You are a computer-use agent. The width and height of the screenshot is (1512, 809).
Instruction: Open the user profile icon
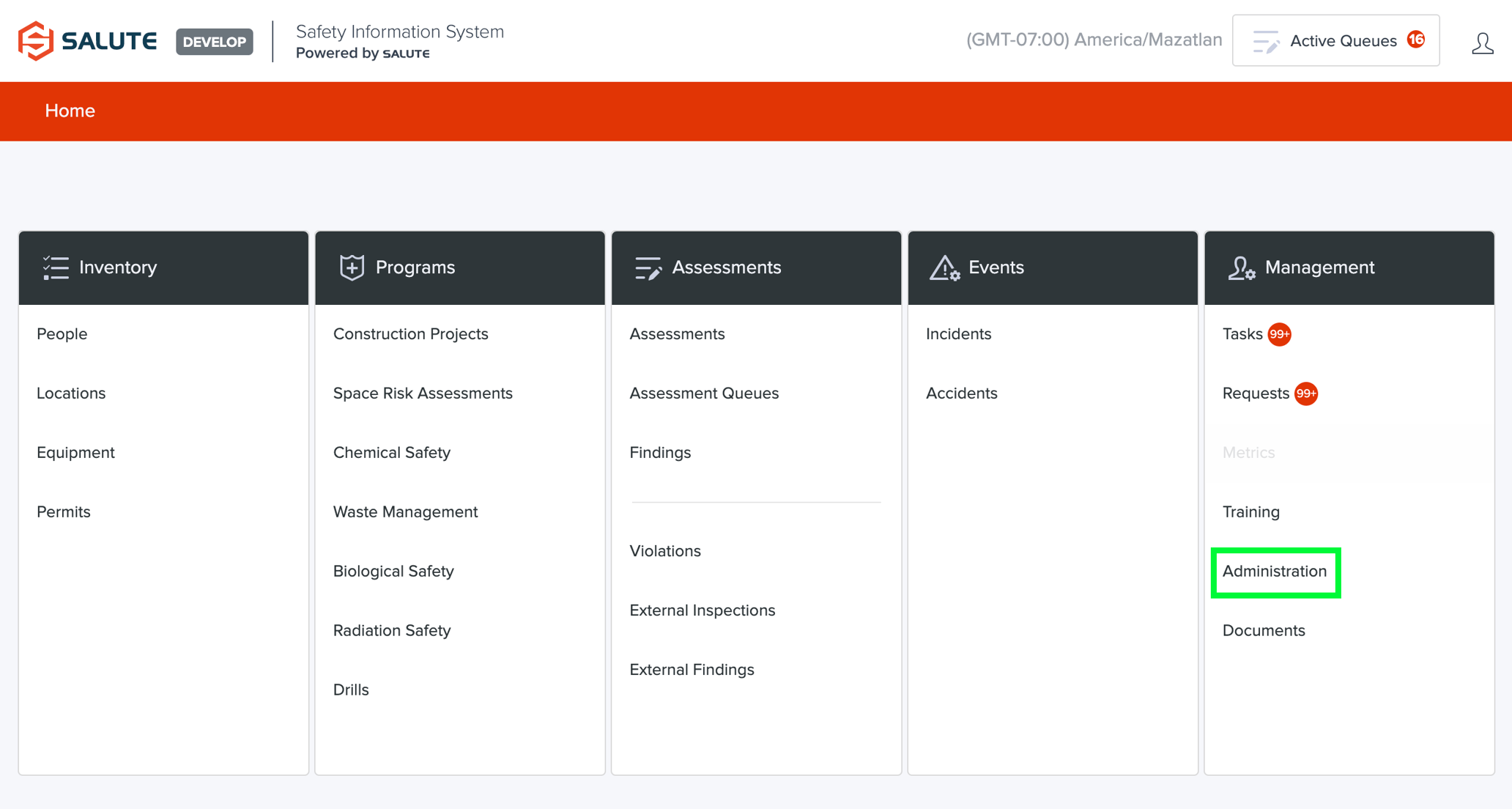click(x=1482, y=43)
